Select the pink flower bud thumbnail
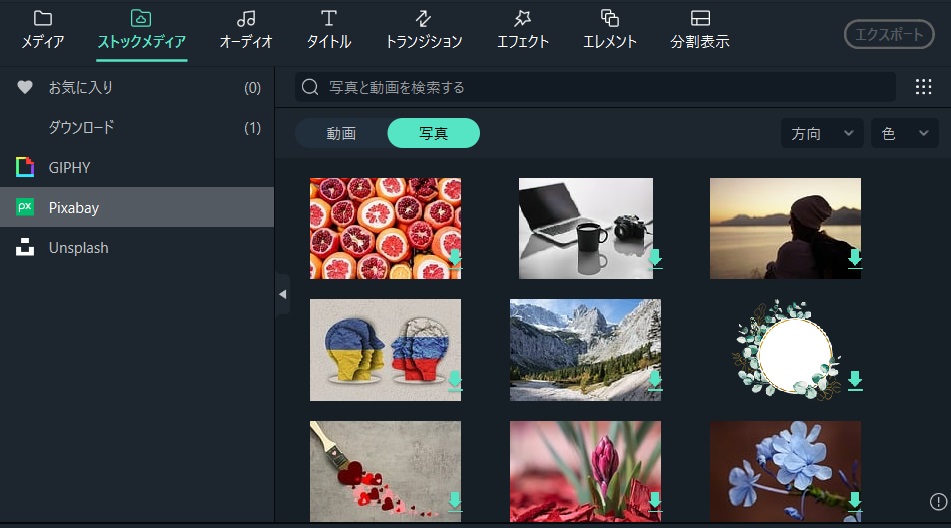 tap(585, 472)
